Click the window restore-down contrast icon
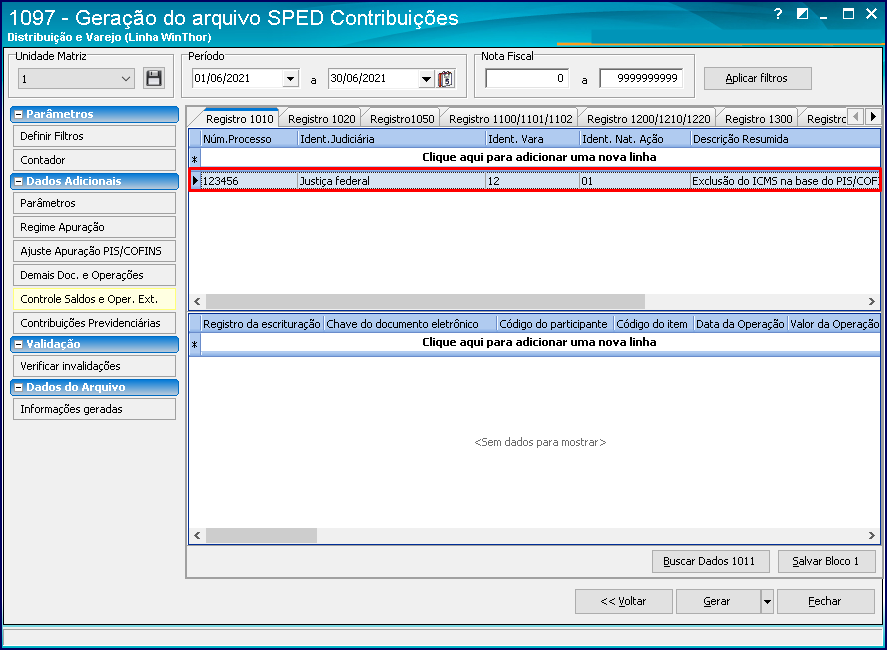Image resolution: width=887 pixels, height=650 pixels. coord(802,14)
